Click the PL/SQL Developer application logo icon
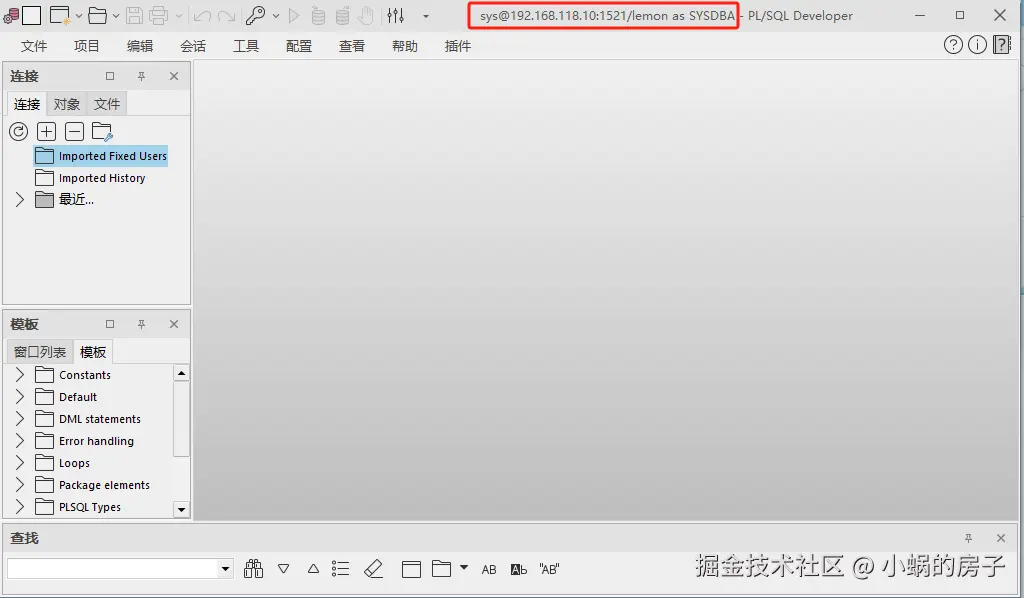 coord(10,15)
